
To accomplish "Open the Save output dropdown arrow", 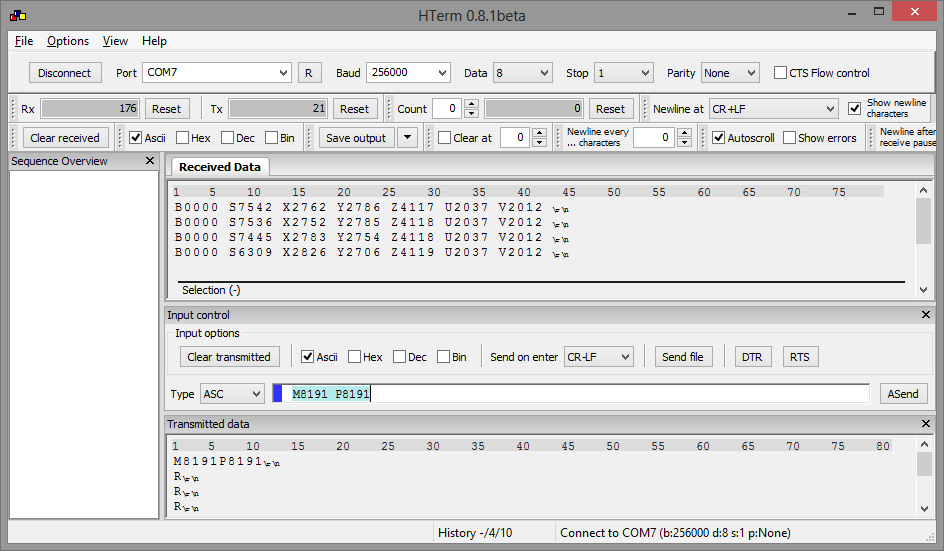I will coord(407,138).
